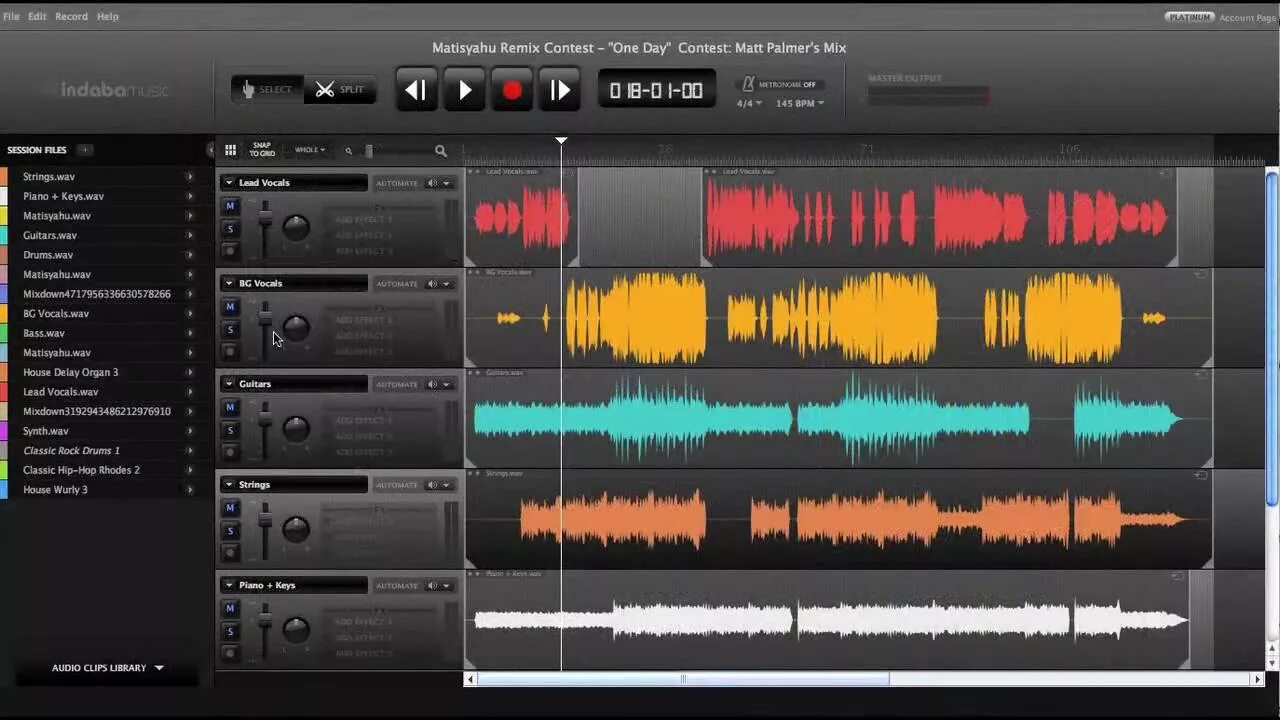The image size is (1280, 720).
Task: Select Guitars.wav in session files
Action: tap(50, 235)
